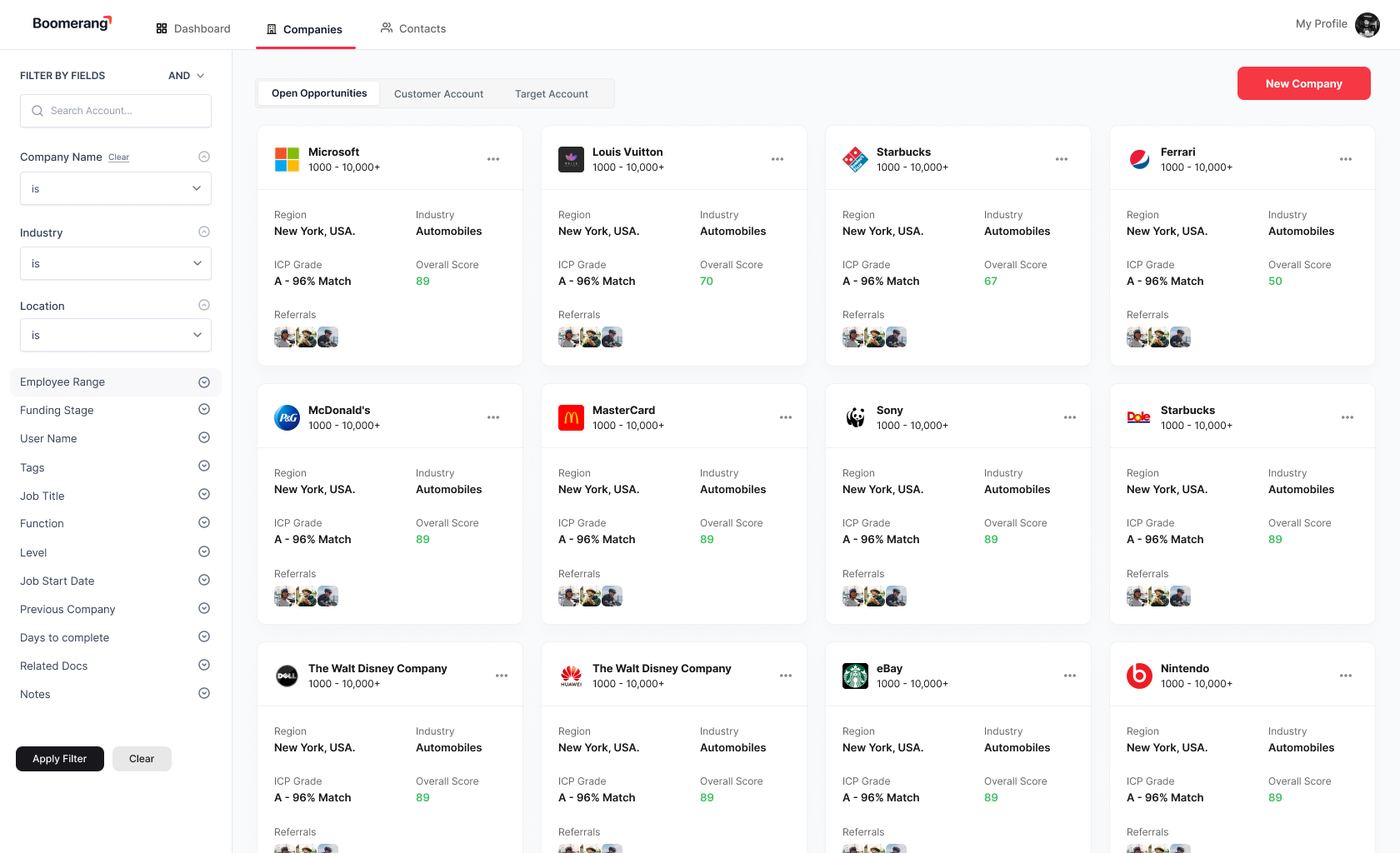
Task: Expand the Notes filter
Action: tap(204, 693)
